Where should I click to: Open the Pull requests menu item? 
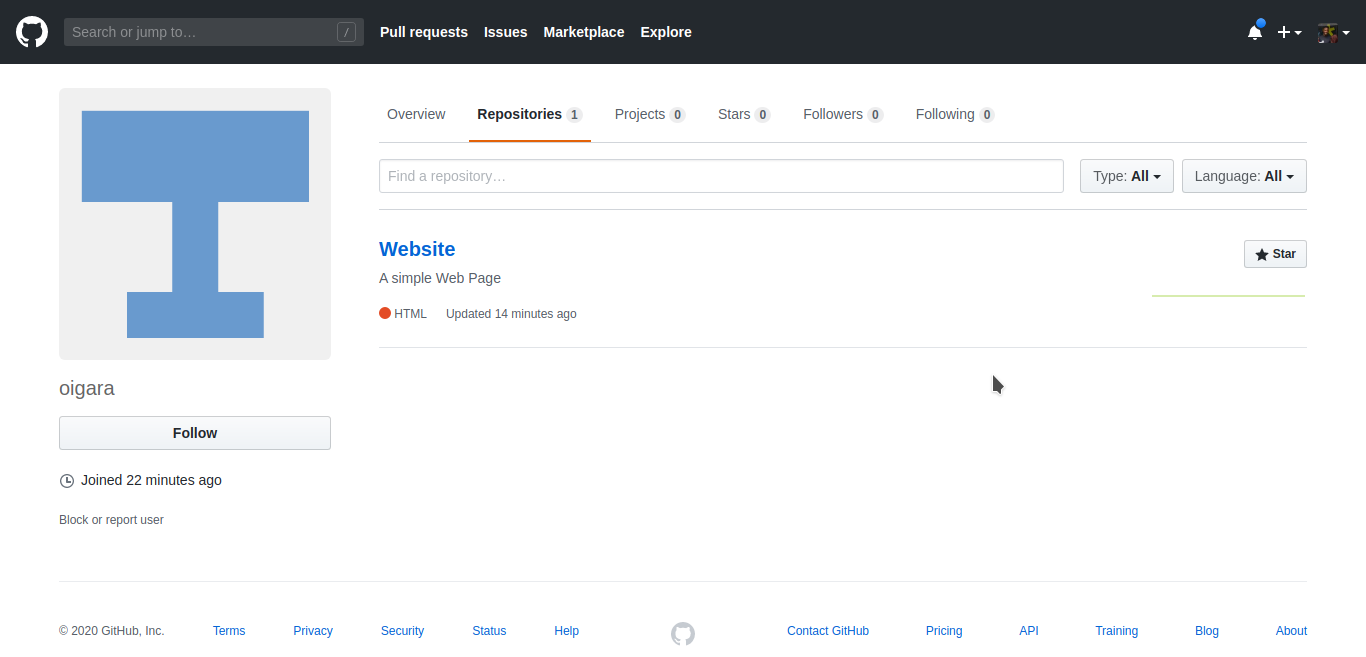coord(423,32)
